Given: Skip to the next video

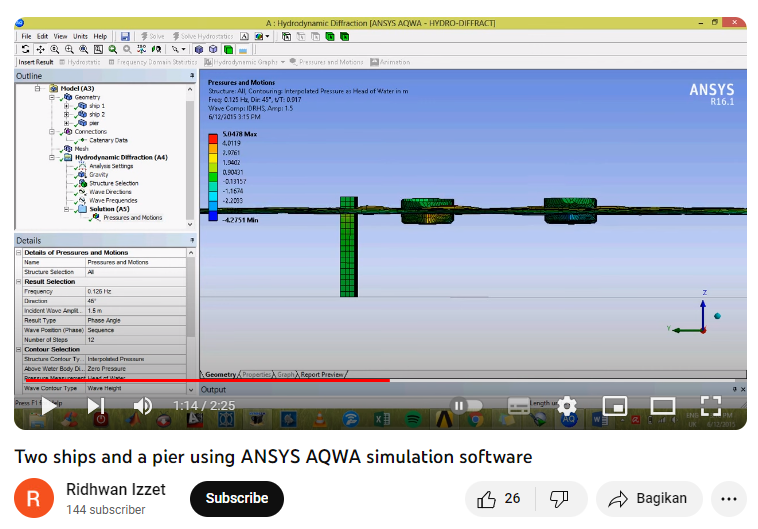Looking at the screenshot, I should (96, 406).
